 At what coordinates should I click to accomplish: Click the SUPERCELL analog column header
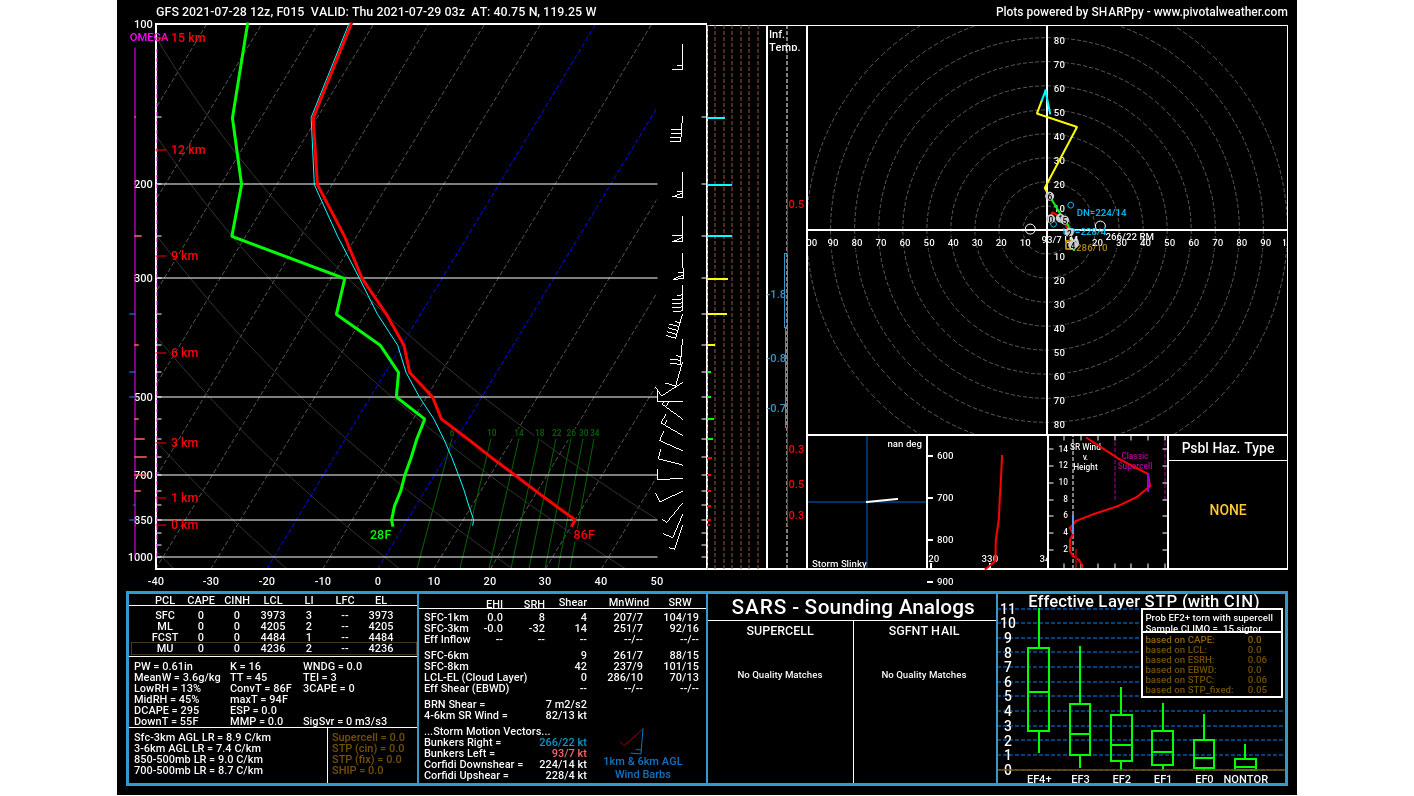[780, 632]
